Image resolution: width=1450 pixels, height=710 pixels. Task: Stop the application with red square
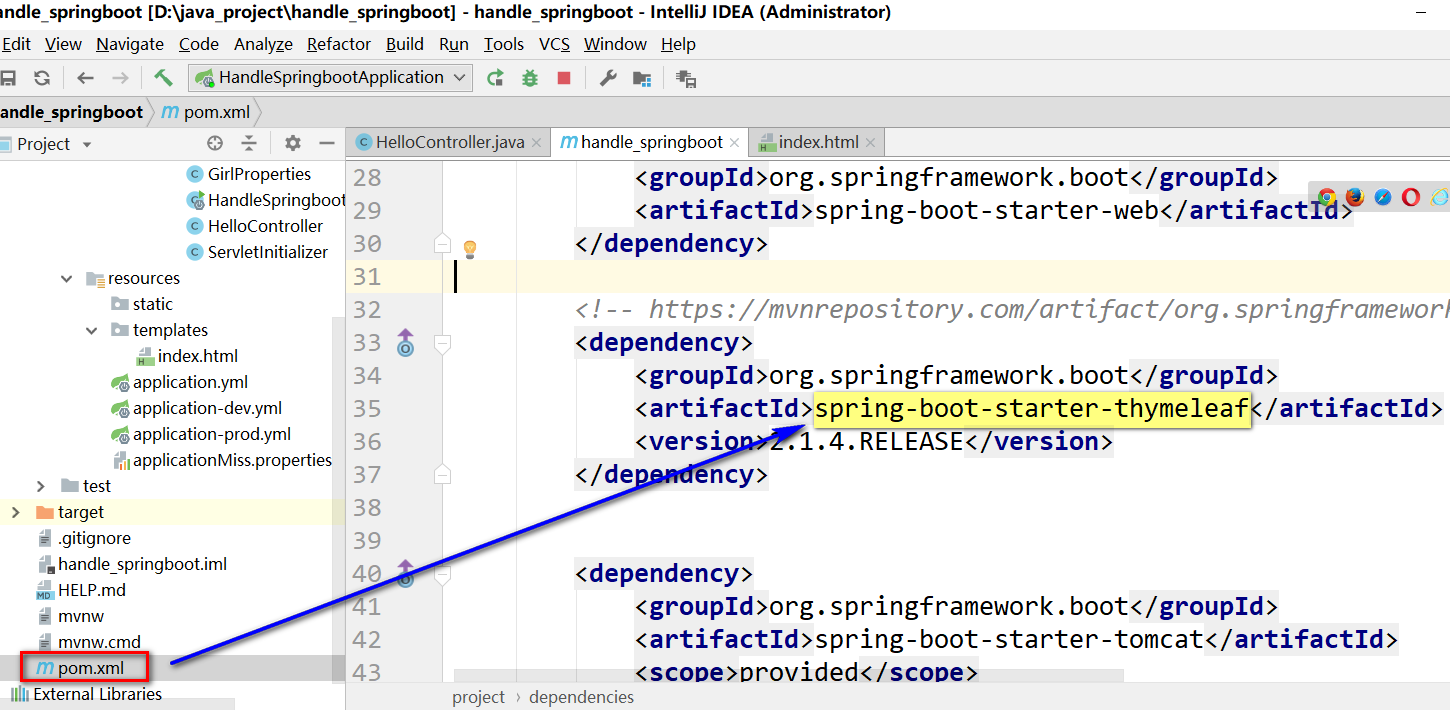pyautogui.click(x=564, y=78)
